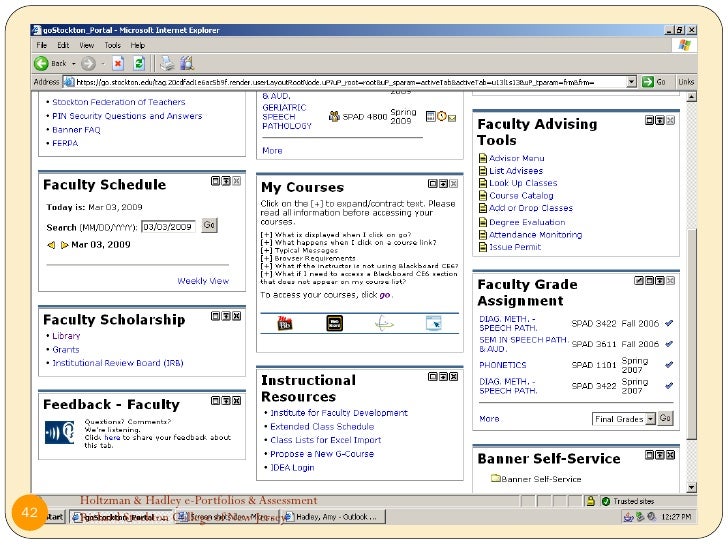
Task: Open the Banner FAQ link
Action: click(76, 130)
